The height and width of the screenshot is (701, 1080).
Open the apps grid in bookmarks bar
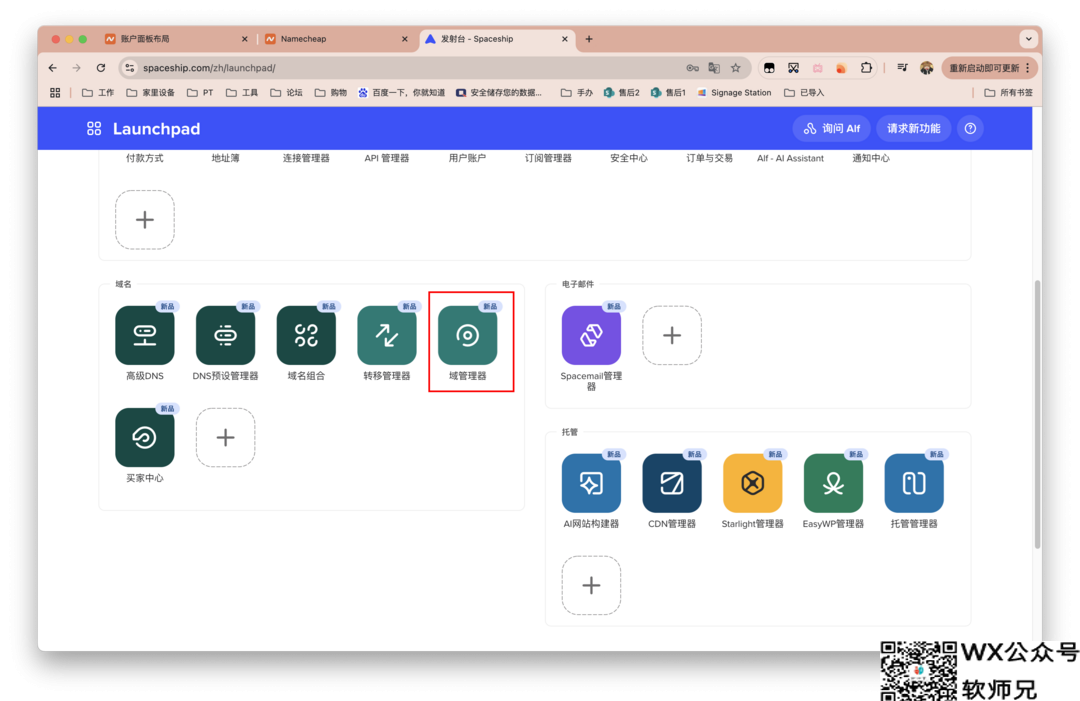pos(55,93)
